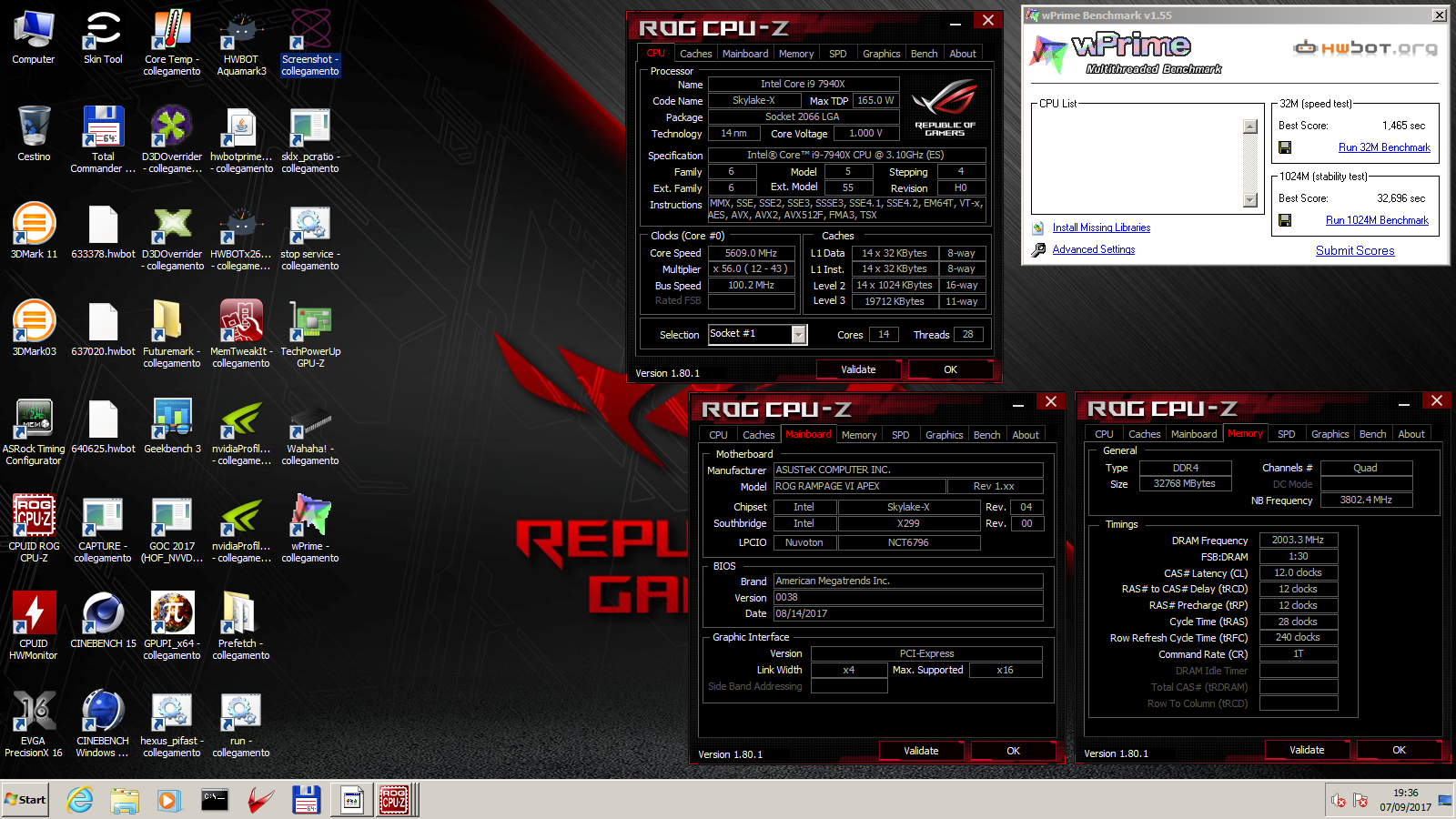Click Submit Scores link
The image size is (1456, 819).
click(x=1355, y=250)
